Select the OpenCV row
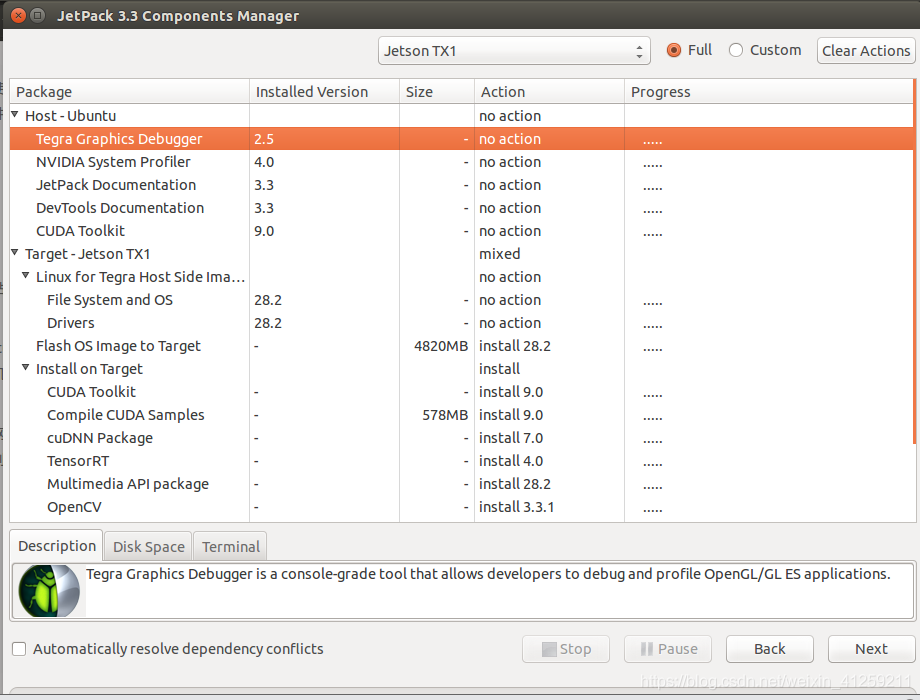The image size is (920, 700). [x=461, y=507]
